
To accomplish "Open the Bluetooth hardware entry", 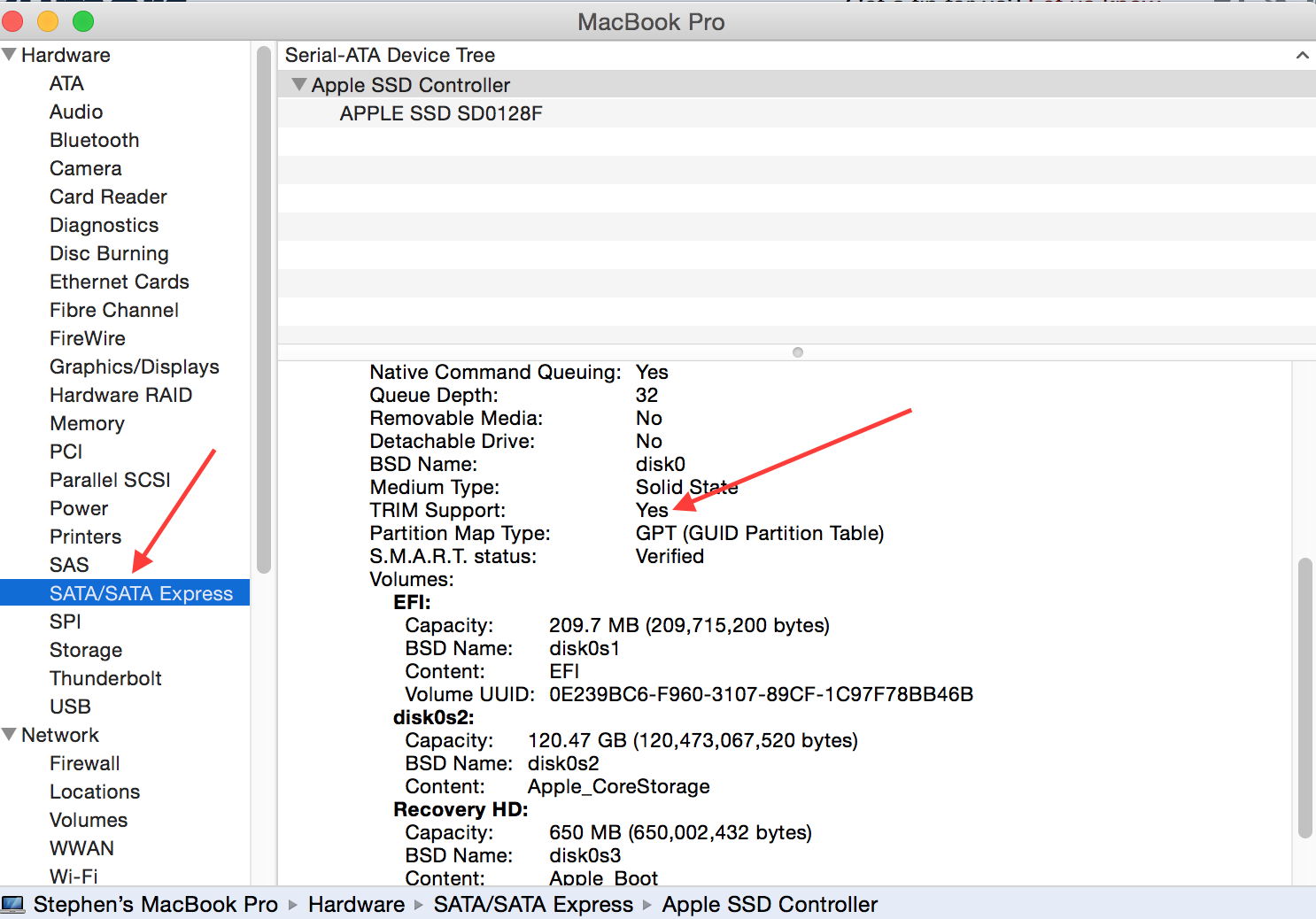I will 95,140.
